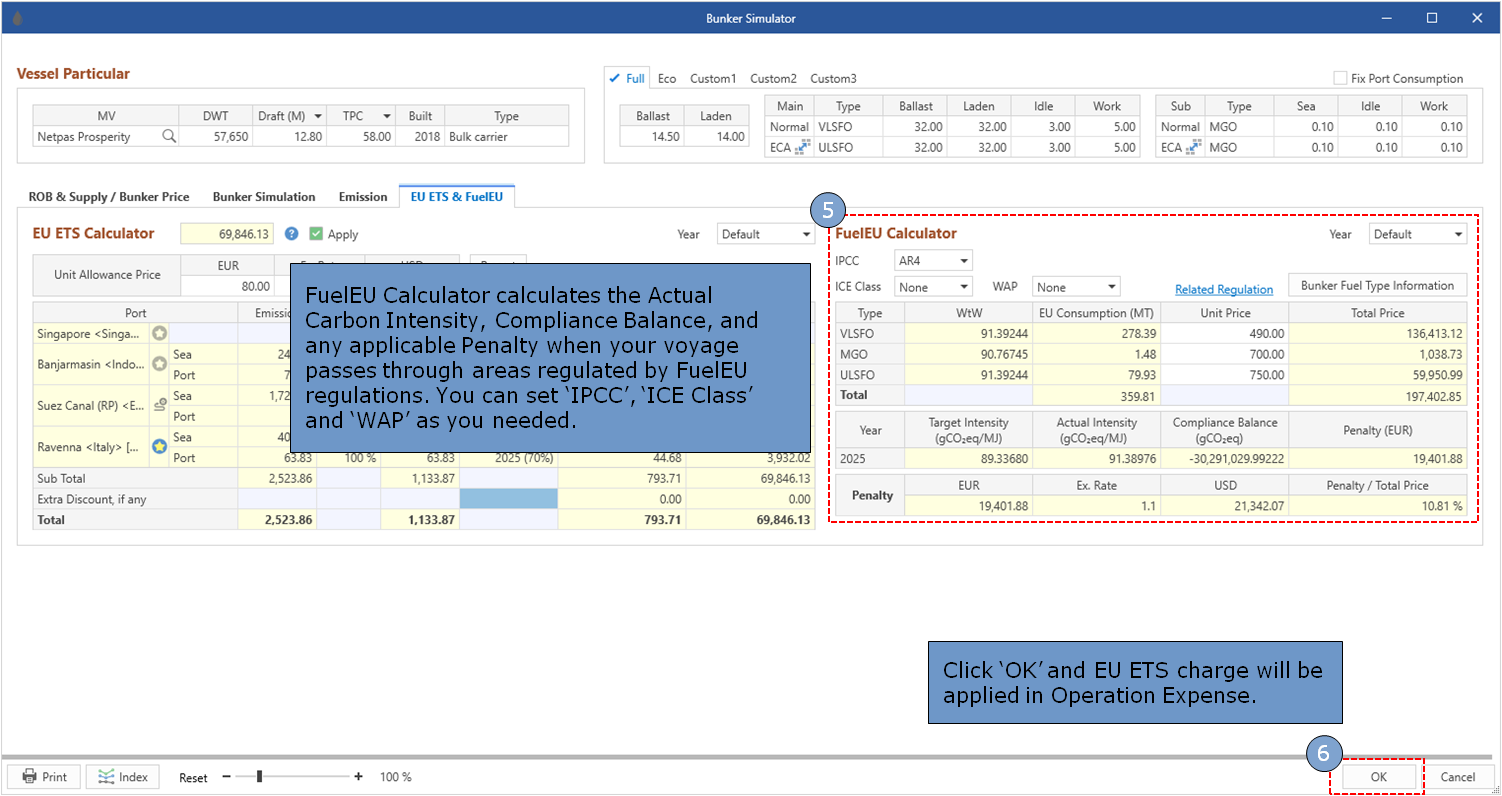Image resolution: width=1502 pixels, height=796 pixels.
Task: Click the ECA icon in Main engine table
Action: (801, 147)
